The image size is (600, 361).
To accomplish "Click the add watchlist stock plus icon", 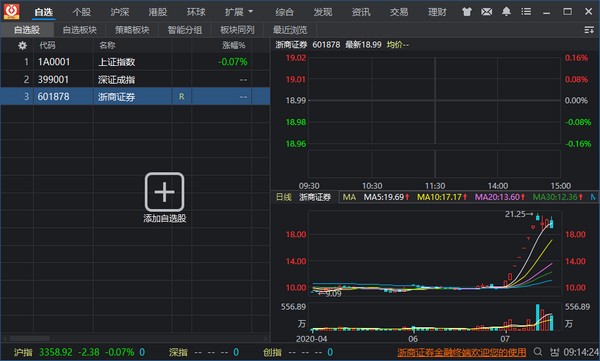I will click(165, 192).
